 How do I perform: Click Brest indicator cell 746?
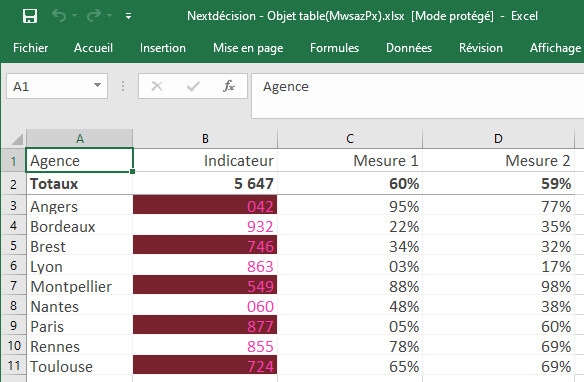pos(205,245)
